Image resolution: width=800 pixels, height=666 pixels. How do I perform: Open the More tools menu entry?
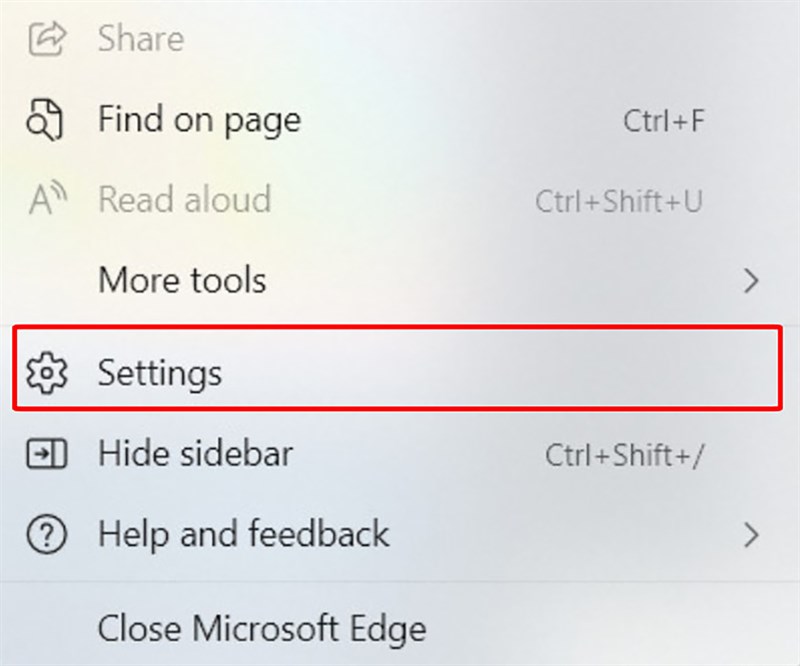pyautogui.click(x=182, y=281)
